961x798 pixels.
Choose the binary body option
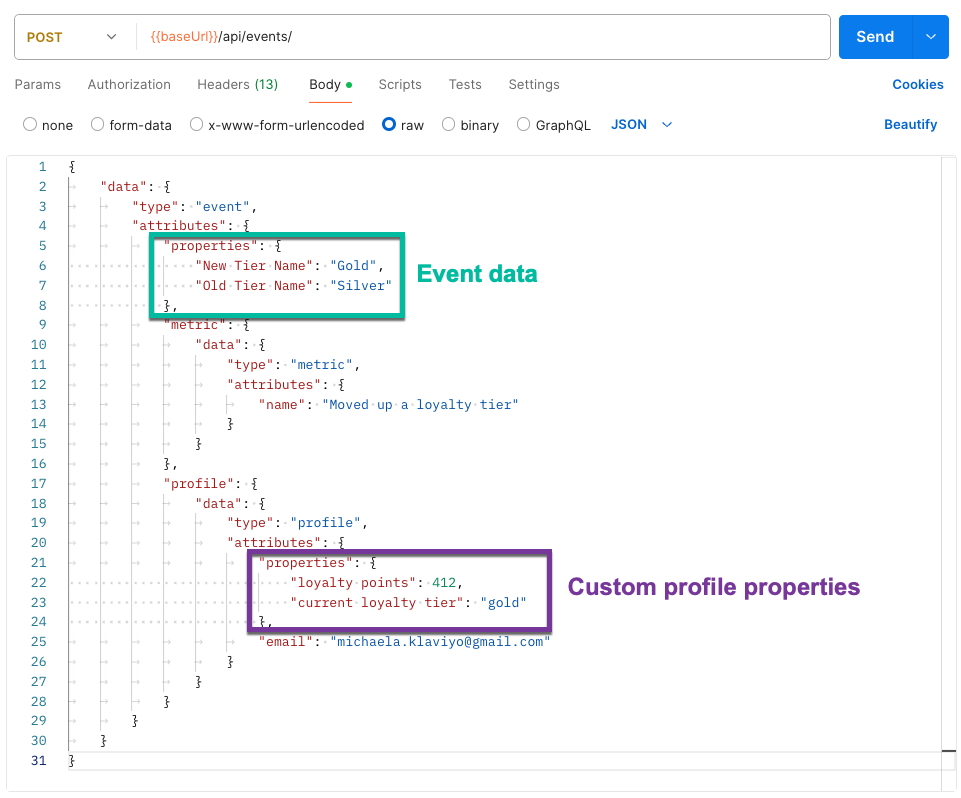449,124
